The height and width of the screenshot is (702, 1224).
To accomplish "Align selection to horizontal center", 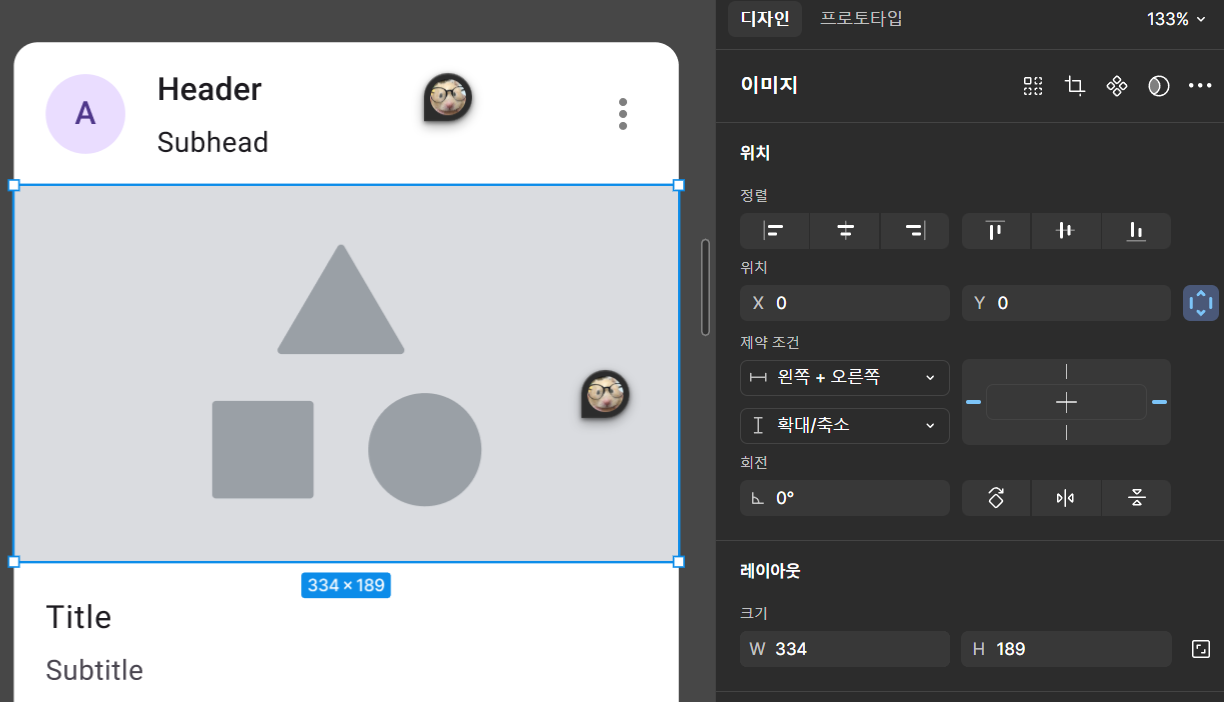I will pos(845,231).
